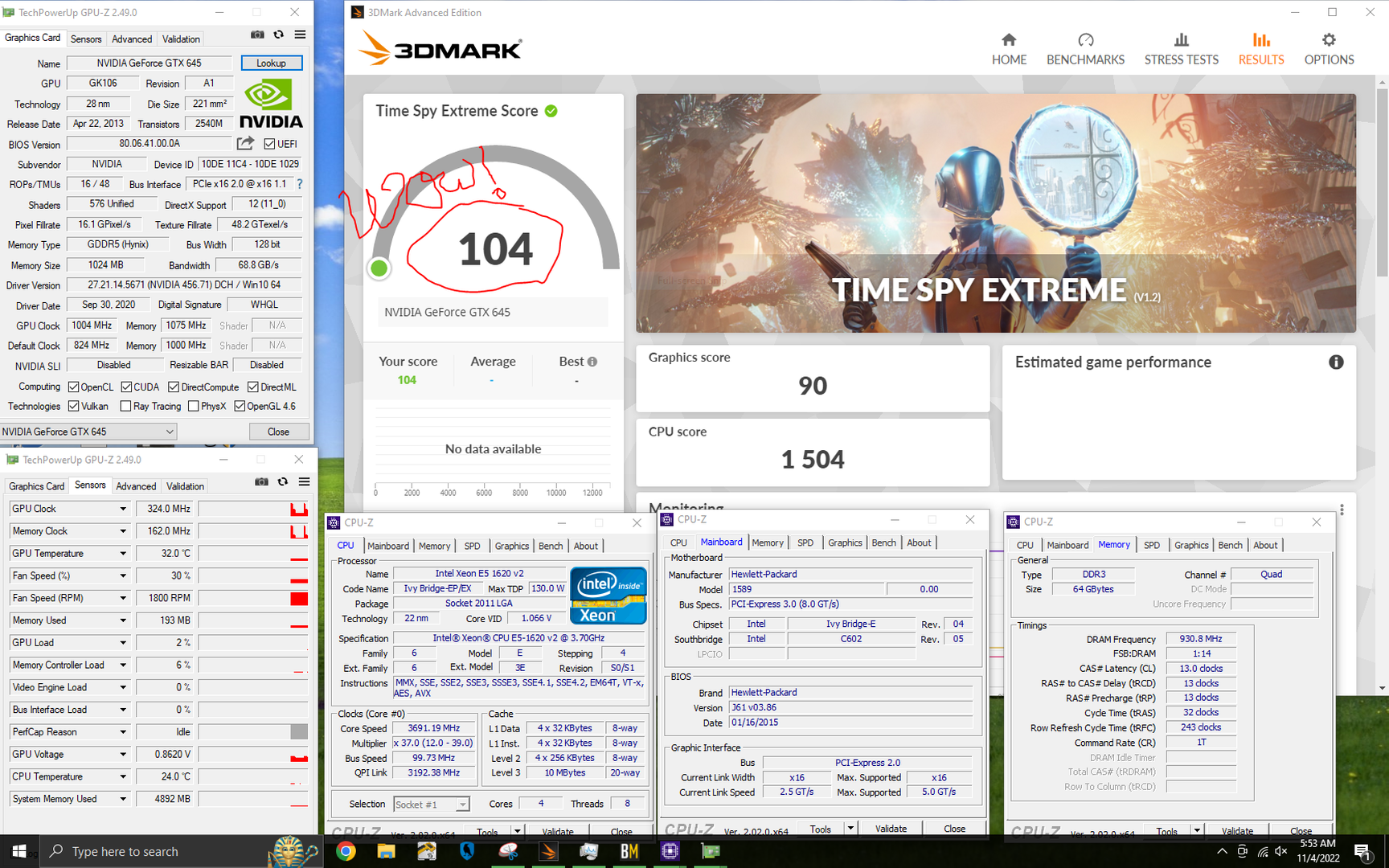Viewport: 1389px width, 868px height.
Task: Expand the Fan Speed (RPM) sensor dropdown
Action: [x=123, y=598]
